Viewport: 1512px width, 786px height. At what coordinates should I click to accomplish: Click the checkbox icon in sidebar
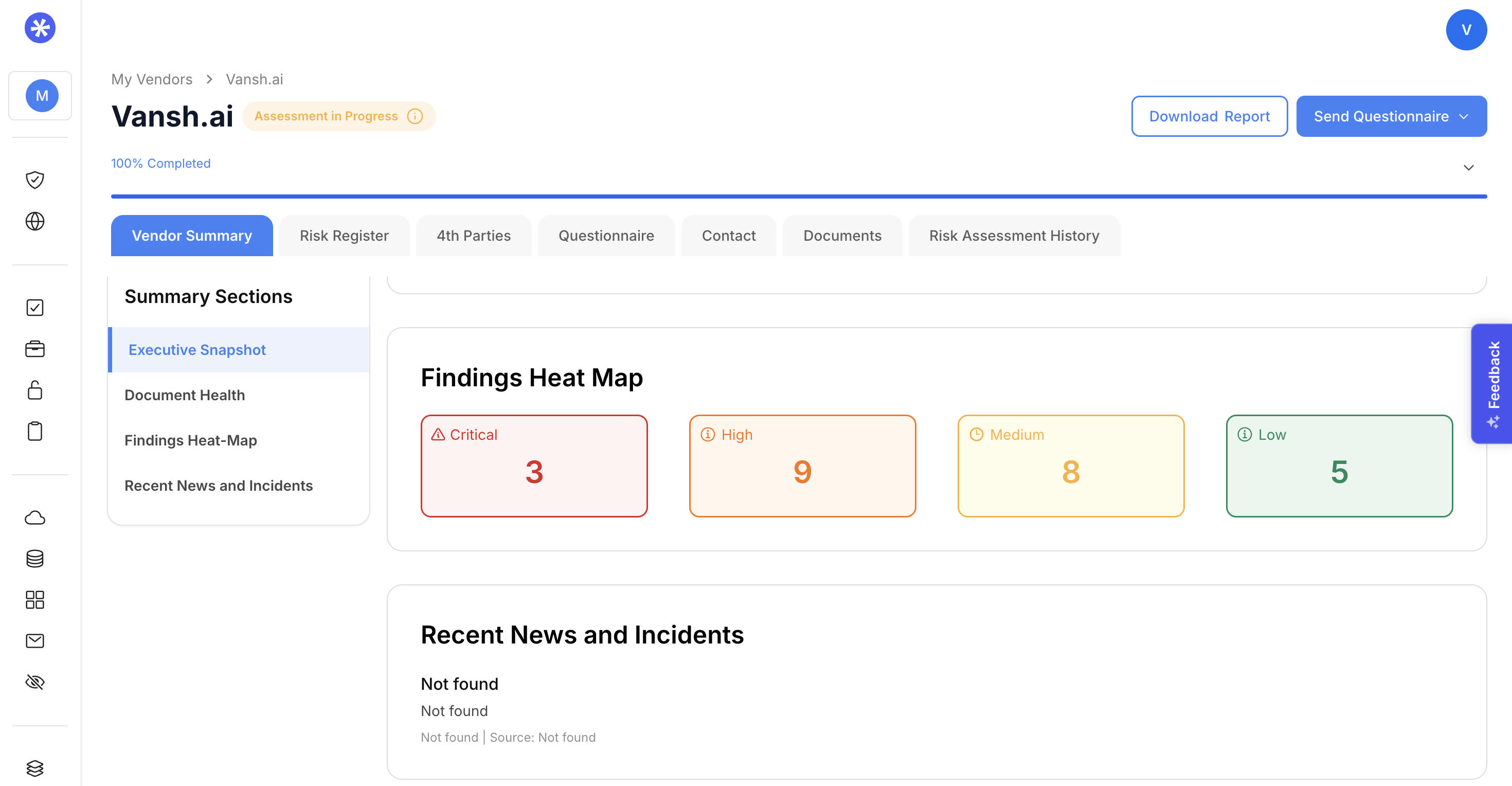(x=34, y=308)
